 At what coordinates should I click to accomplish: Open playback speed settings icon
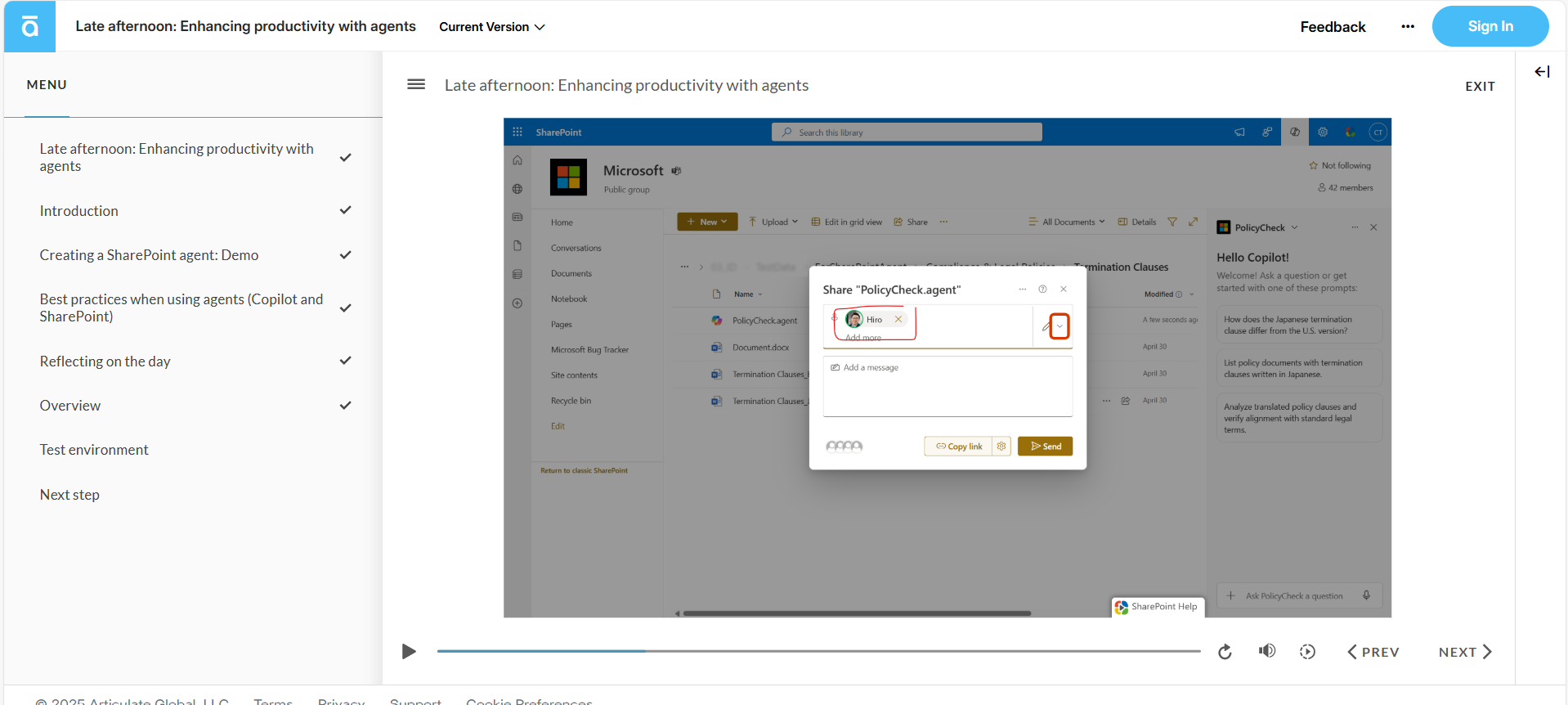(1307, 652)
